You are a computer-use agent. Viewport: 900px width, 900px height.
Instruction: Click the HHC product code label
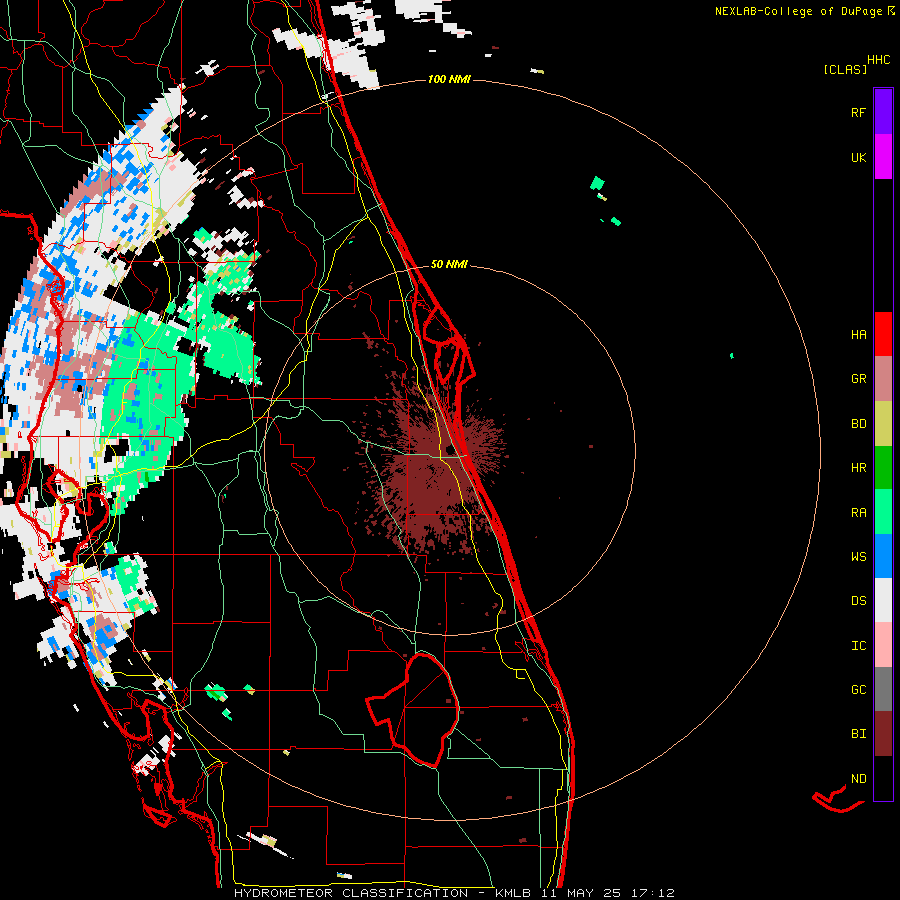[878, 60]
